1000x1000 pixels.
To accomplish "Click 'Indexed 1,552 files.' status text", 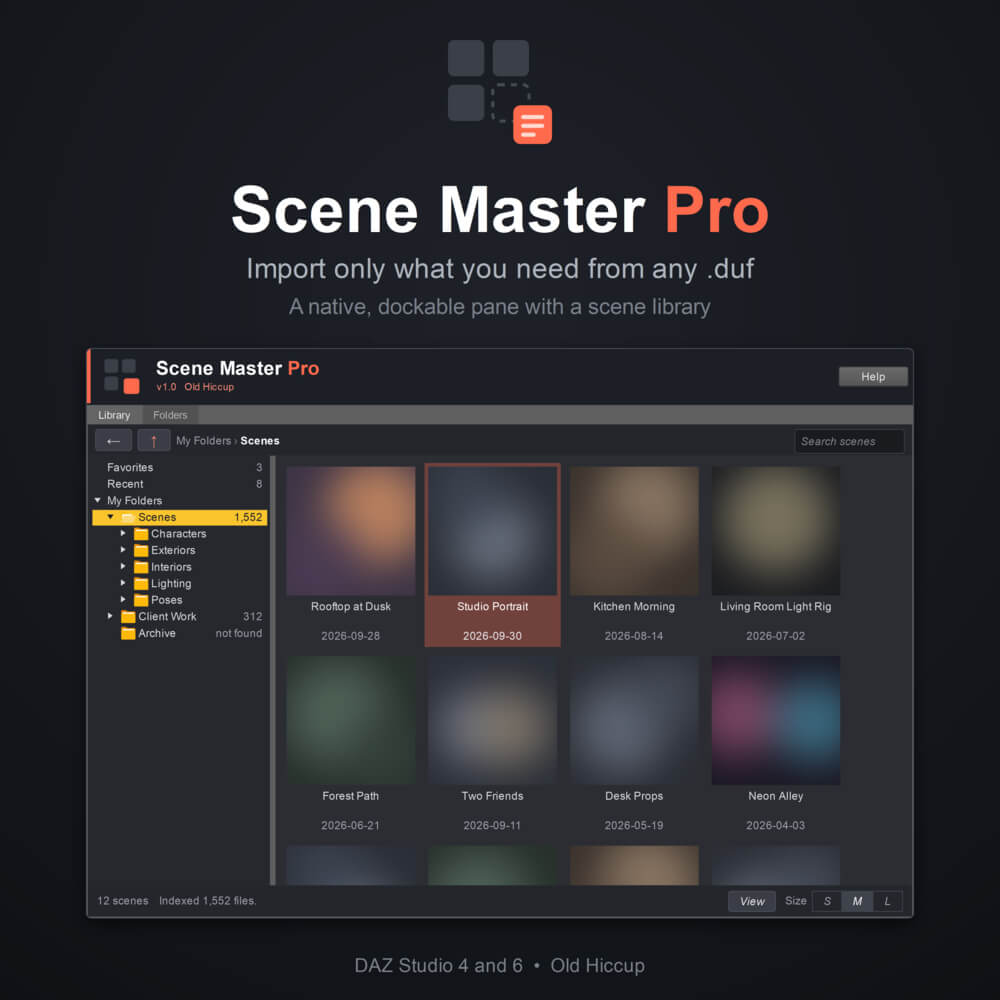I will tap(207, 901).
